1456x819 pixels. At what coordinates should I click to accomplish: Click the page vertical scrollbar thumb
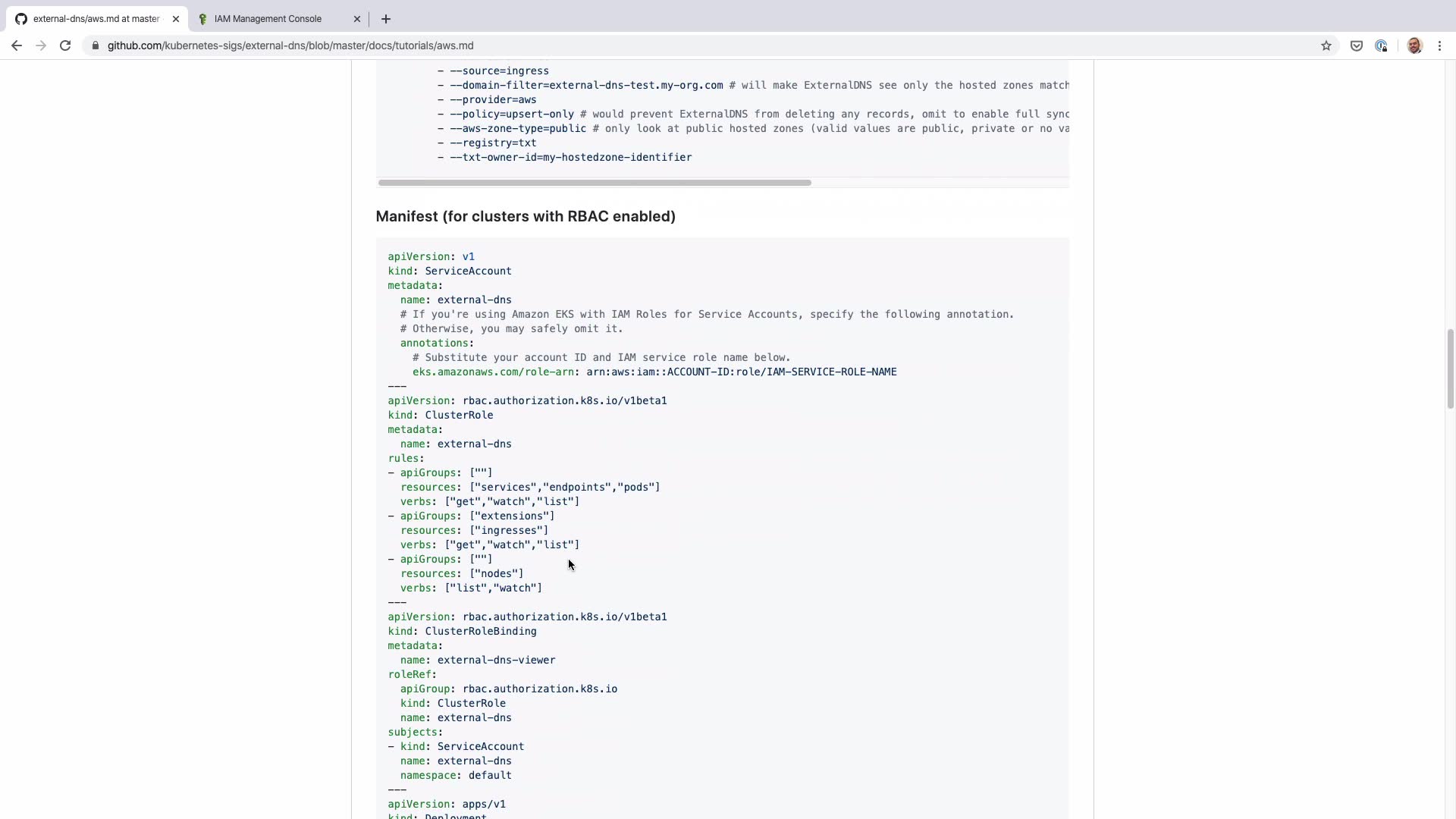(x=1450, y=369)
